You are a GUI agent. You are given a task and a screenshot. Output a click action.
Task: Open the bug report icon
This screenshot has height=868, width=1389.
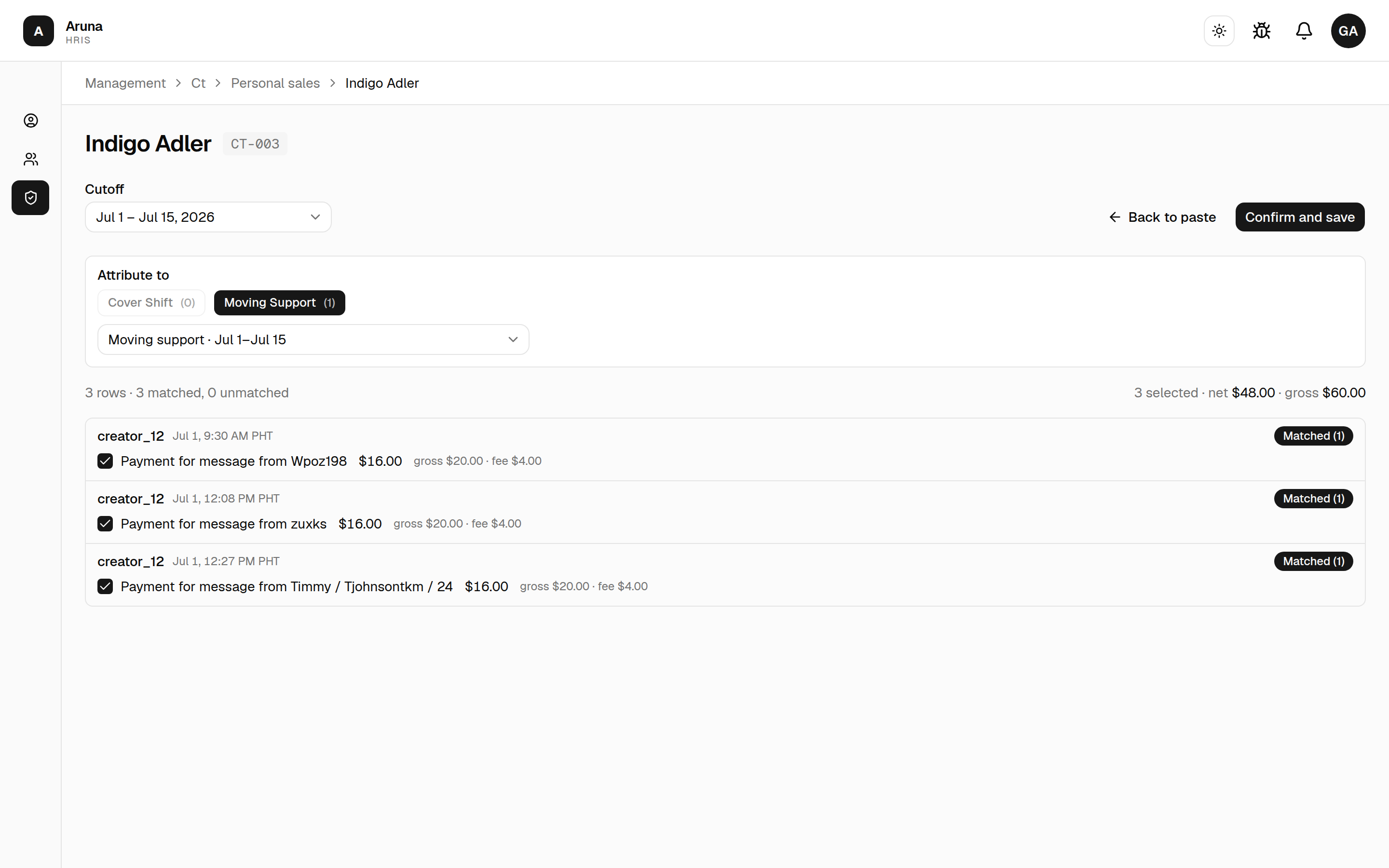point(1262,30)
